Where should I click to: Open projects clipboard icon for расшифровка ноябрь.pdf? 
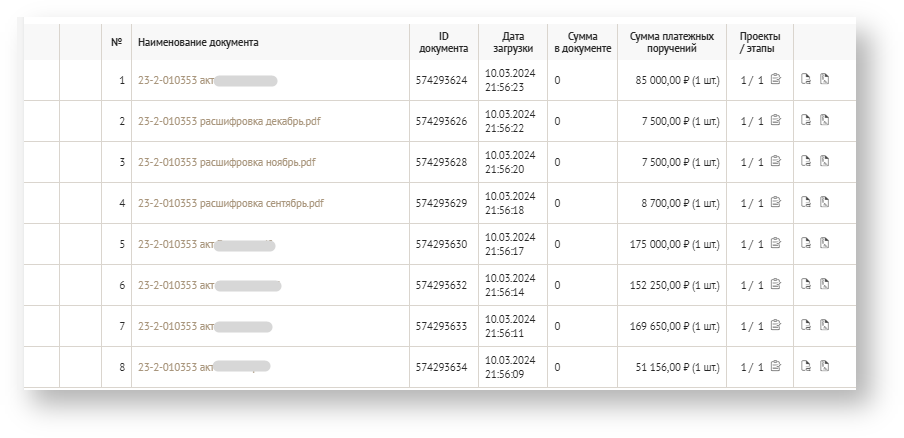(x=775, y=162)
